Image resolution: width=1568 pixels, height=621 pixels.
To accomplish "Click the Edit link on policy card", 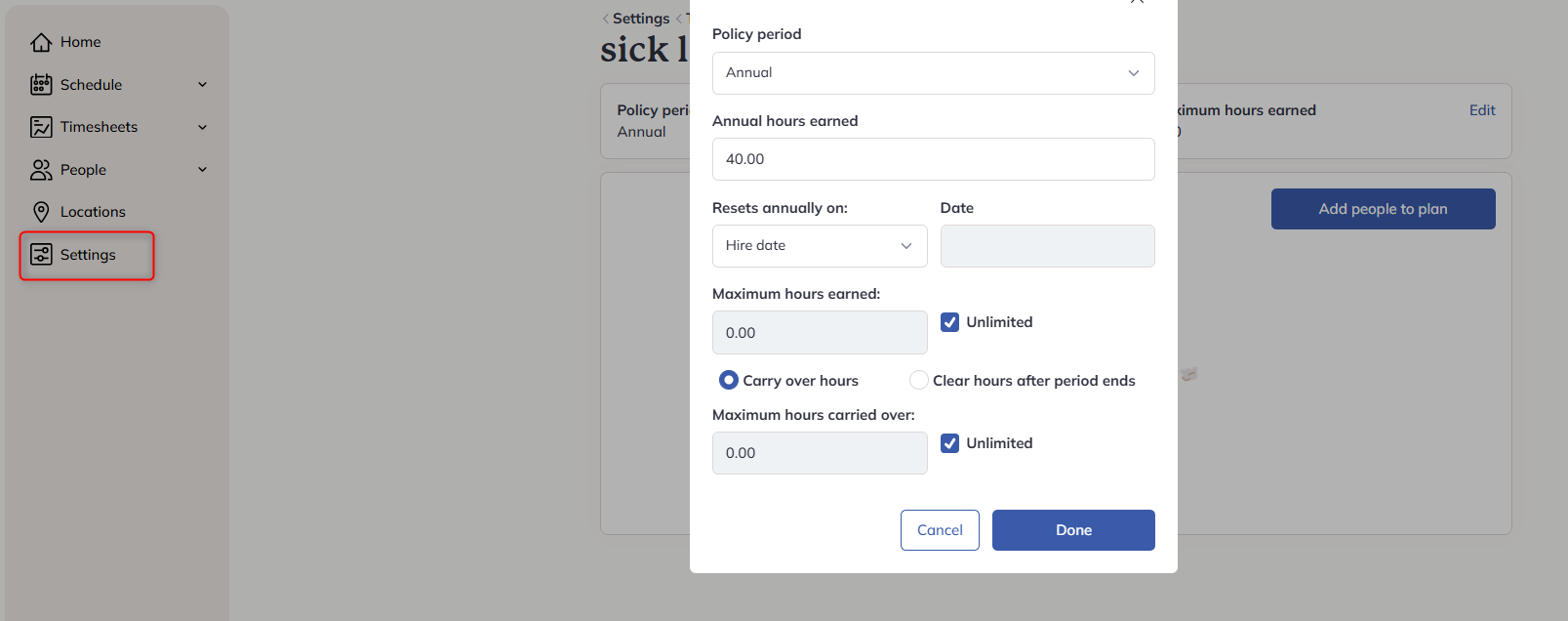I will click(1482, 110).
